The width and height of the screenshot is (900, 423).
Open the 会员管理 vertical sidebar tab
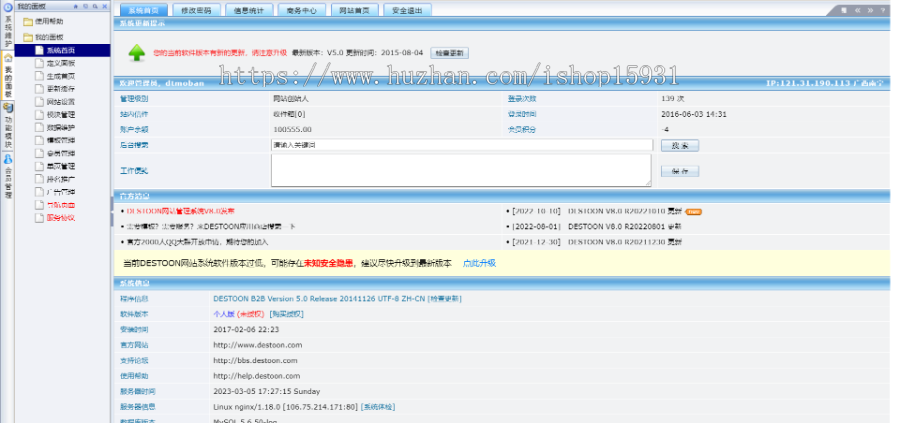click(x=7, y=177)
